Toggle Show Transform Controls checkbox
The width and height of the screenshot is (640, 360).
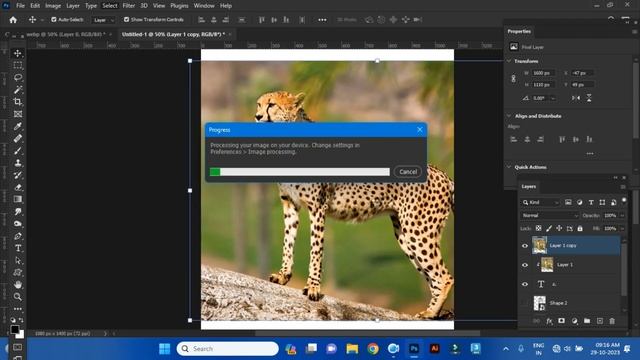126,20
